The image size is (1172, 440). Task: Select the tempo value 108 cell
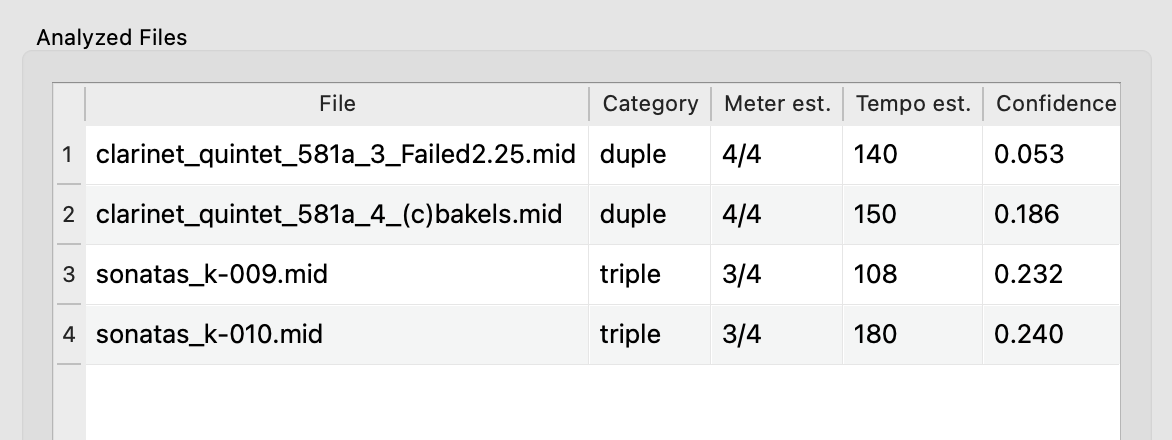coord(876,274)
